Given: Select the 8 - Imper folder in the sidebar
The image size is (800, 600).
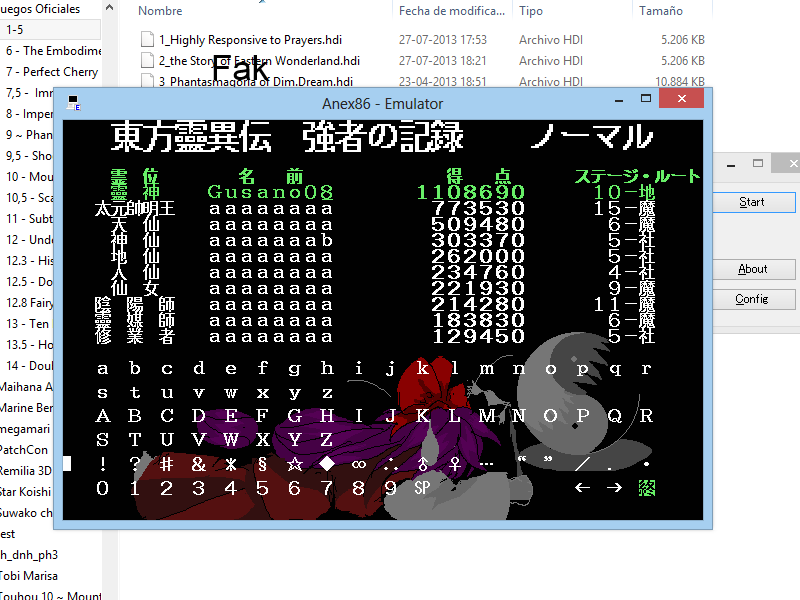Looking at the screenshot, I should [29, 113].
